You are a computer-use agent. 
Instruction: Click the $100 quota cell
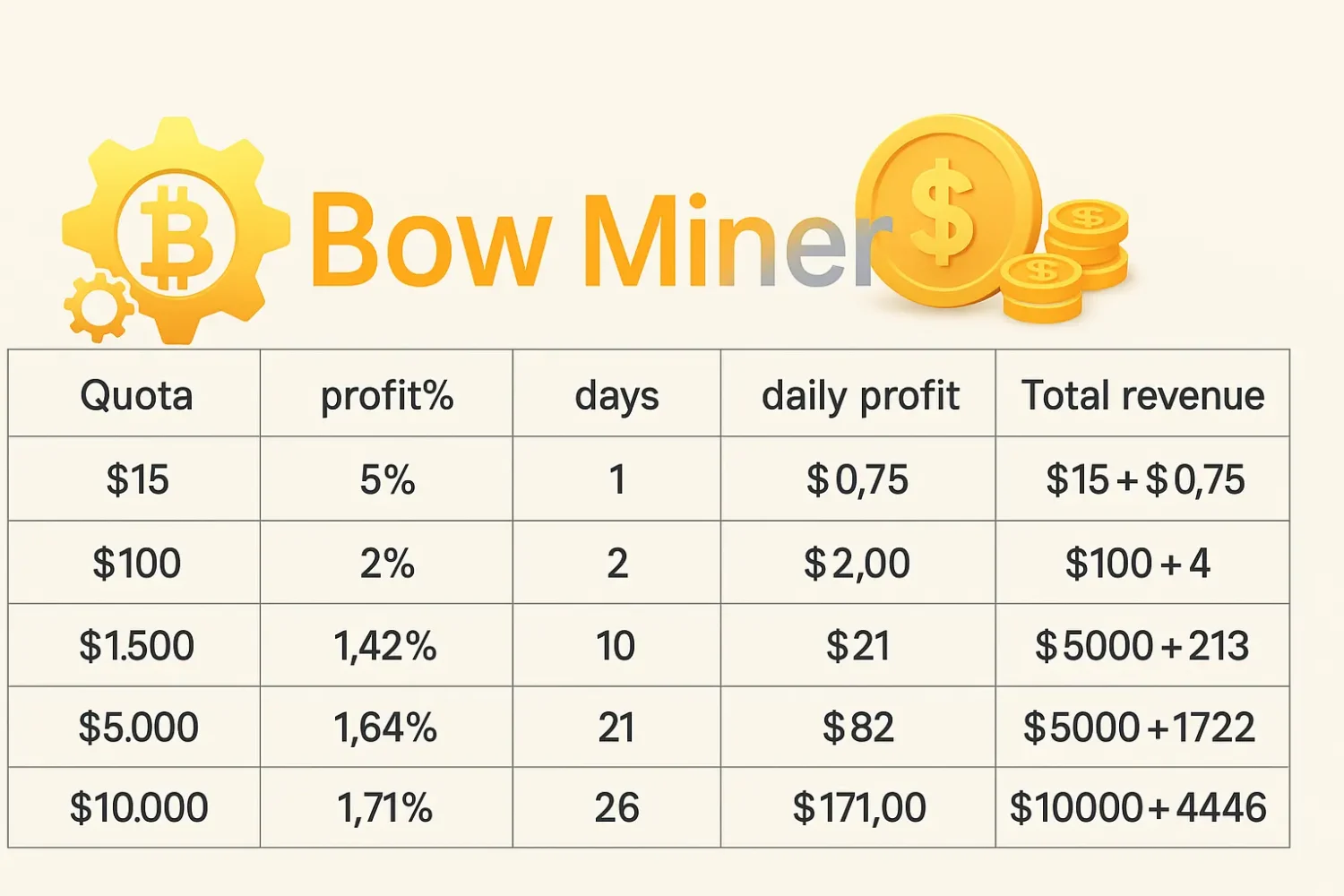click(137, 564)
